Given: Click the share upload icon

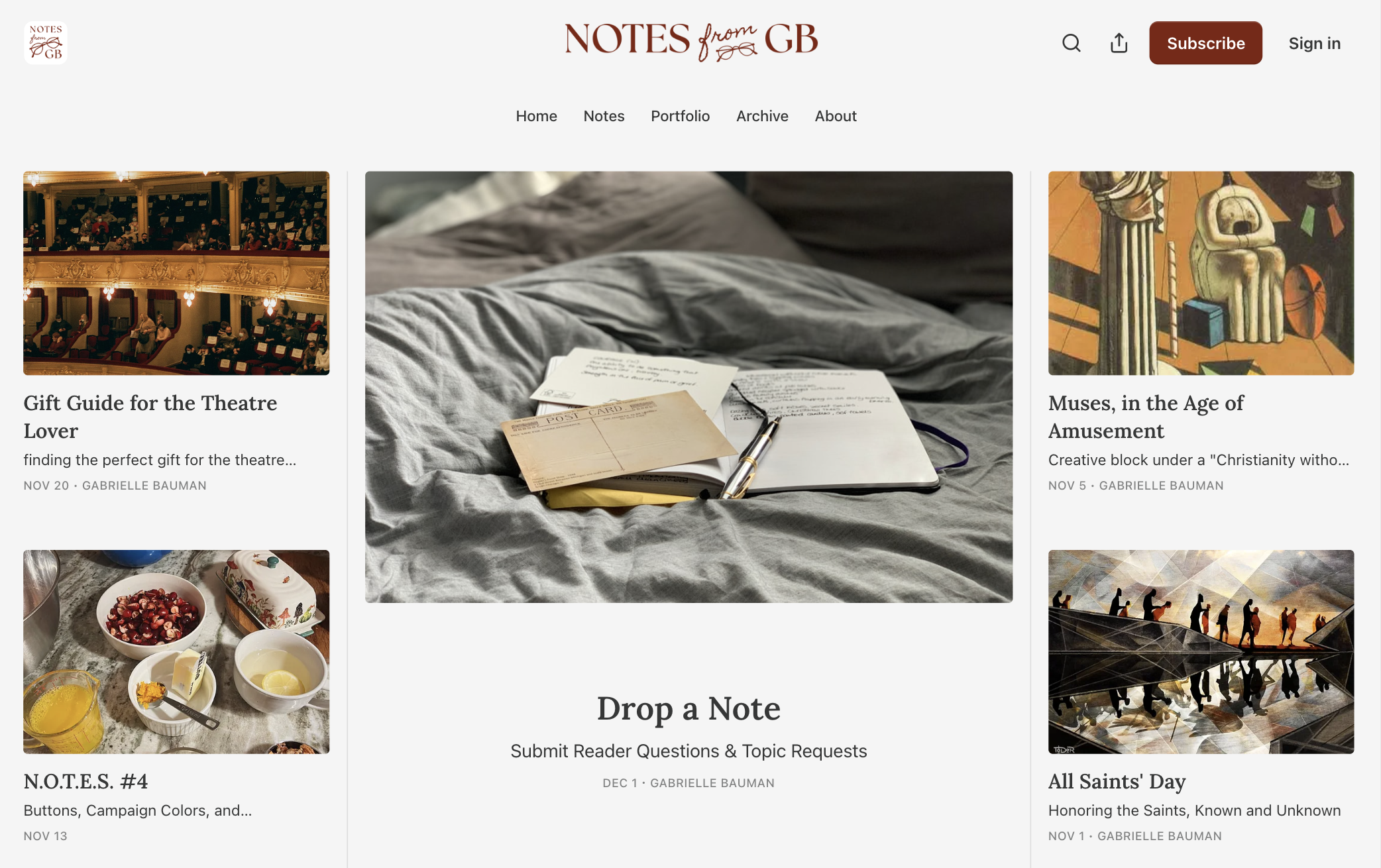Looking at the screenshot, I should (1119, 43).
